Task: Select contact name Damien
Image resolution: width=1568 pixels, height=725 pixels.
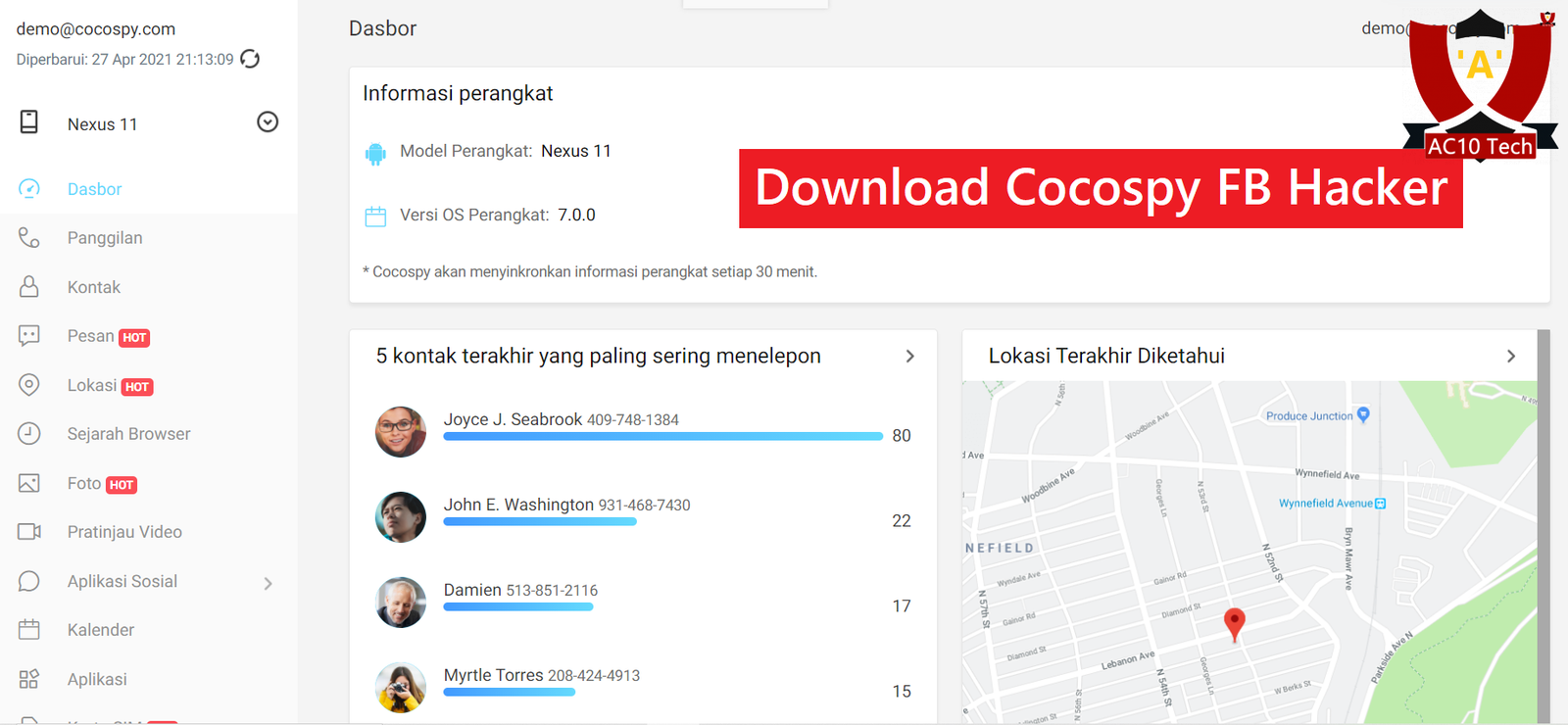Action: pos(472,590)
